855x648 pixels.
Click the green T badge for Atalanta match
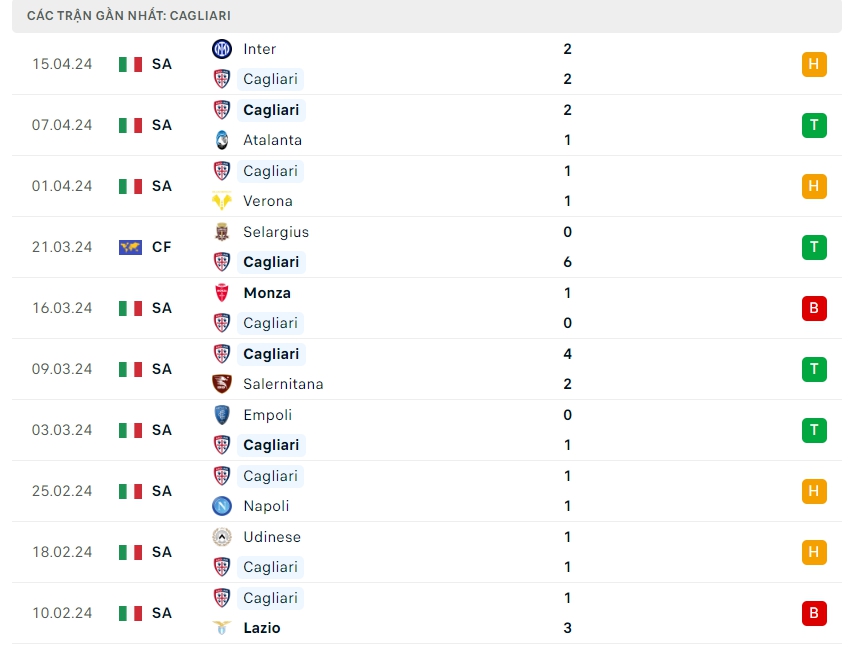(814, 125)
